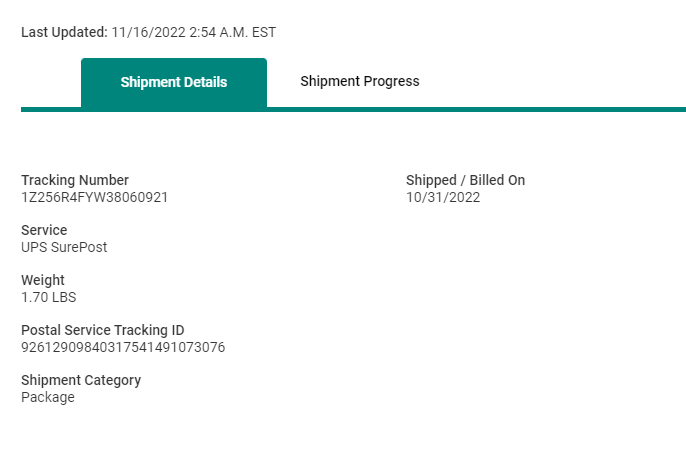This screenshot has height=459, width=686.
Task: Click the Service field label
Action: pos(44,230)
